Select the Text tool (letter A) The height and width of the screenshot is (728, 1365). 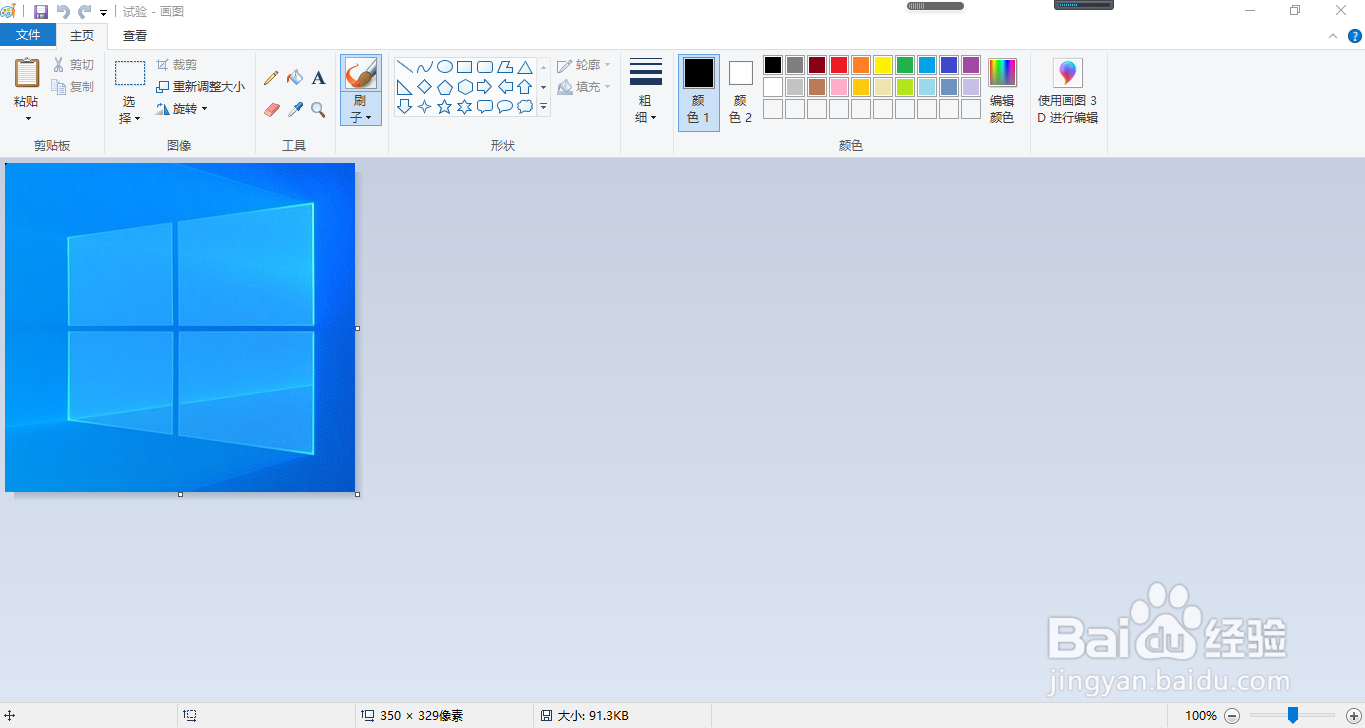(x=318, y=78)
